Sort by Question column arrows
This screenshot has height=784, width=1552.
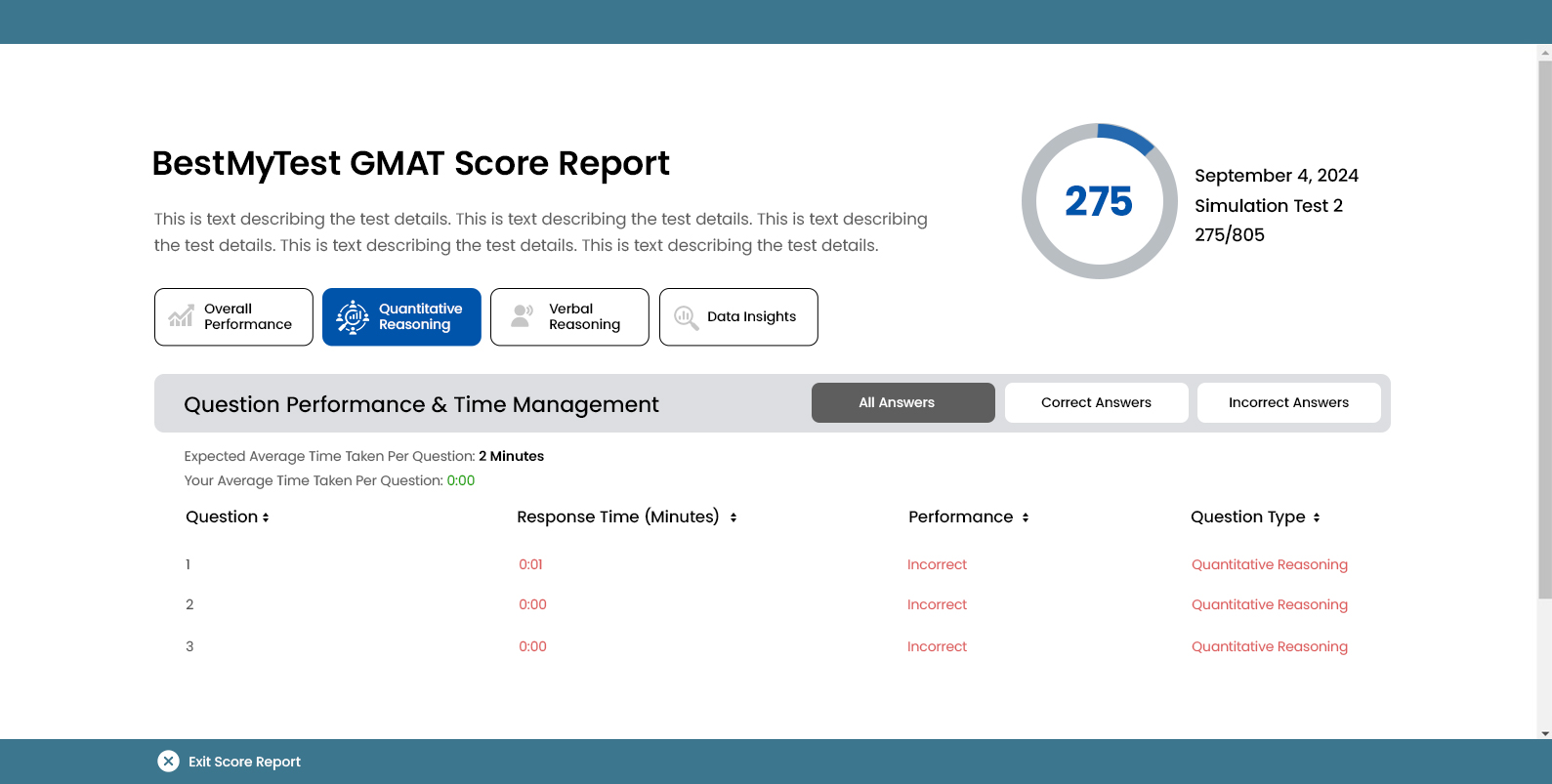point(266,517)
